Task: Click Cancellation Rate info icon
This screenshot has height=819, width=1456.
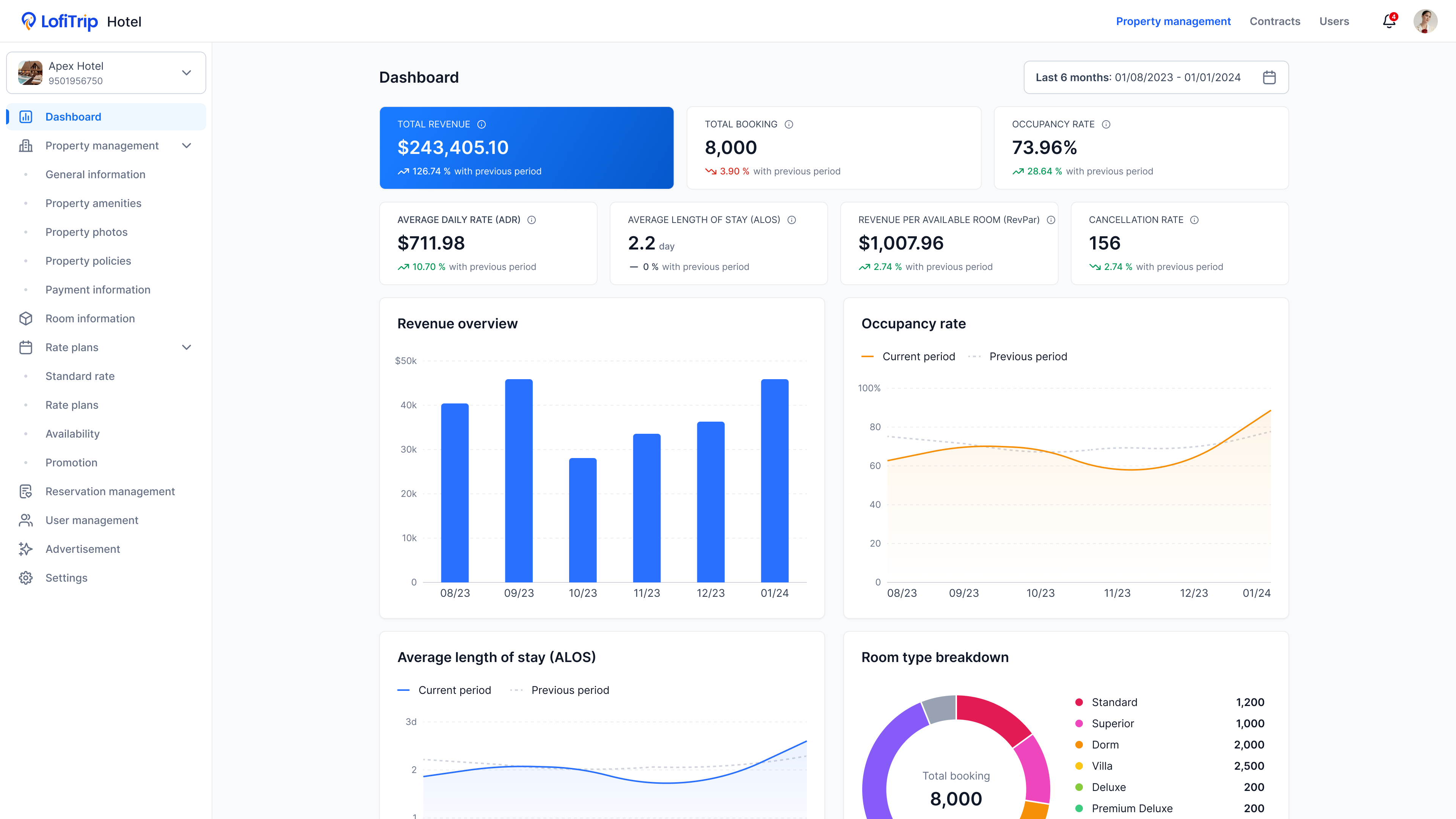Action: point(1194,220)
